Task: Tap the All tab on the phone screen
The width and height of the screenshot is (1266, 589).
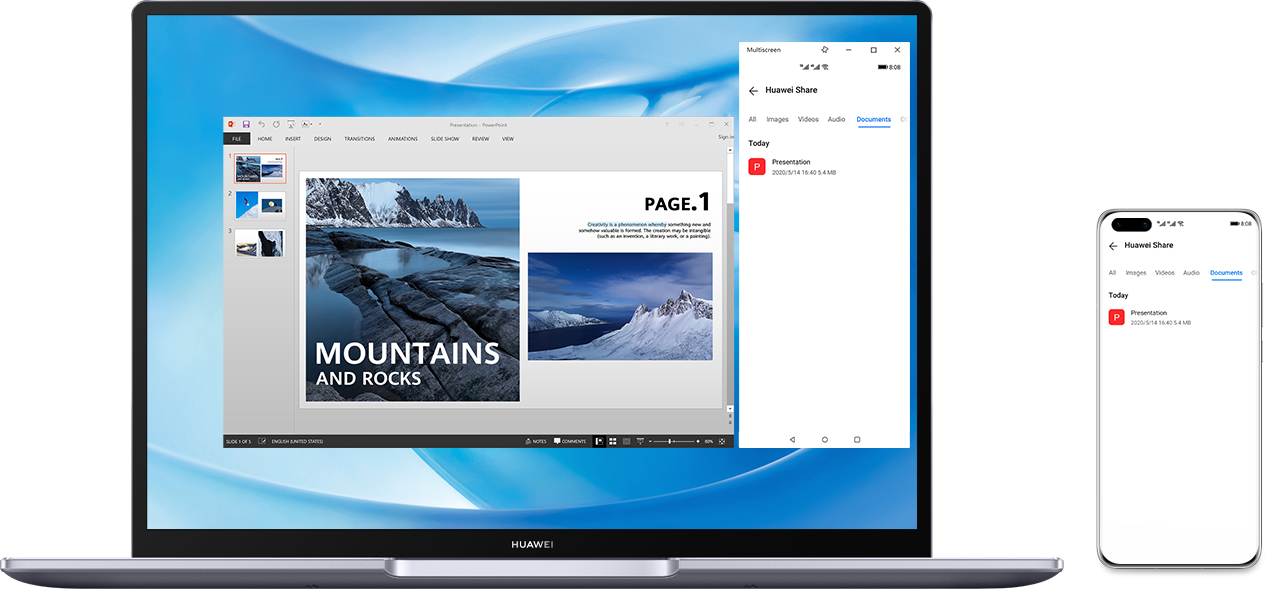Action: point(1112,273)
